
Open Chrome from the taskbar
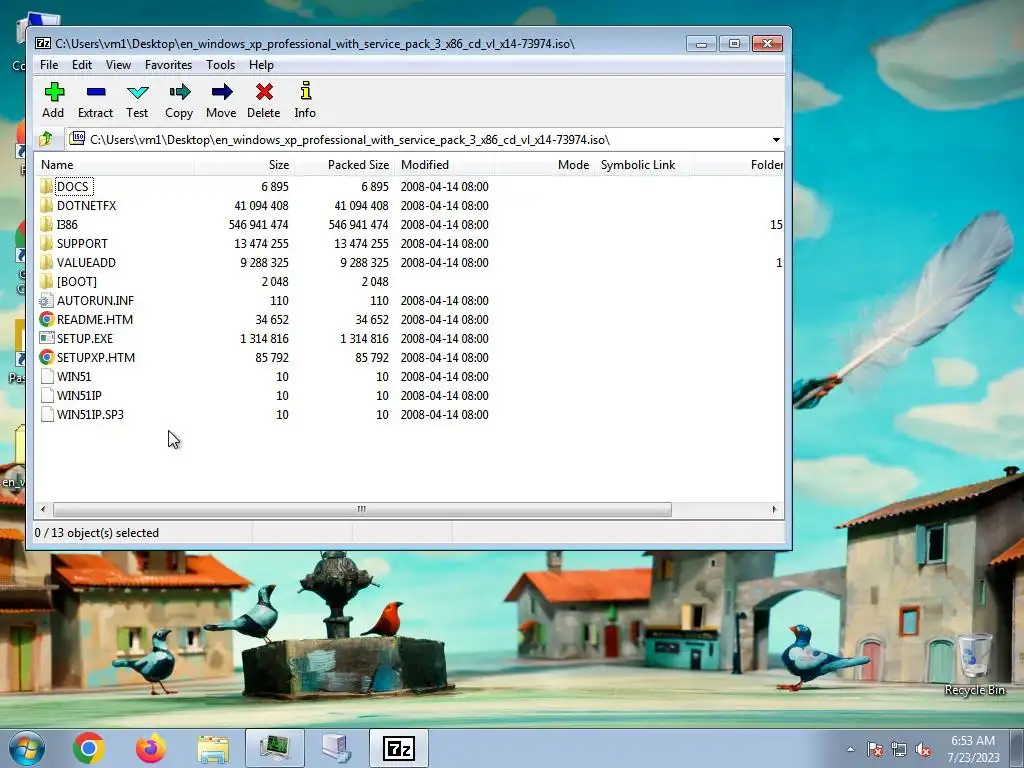click(89, 748)
